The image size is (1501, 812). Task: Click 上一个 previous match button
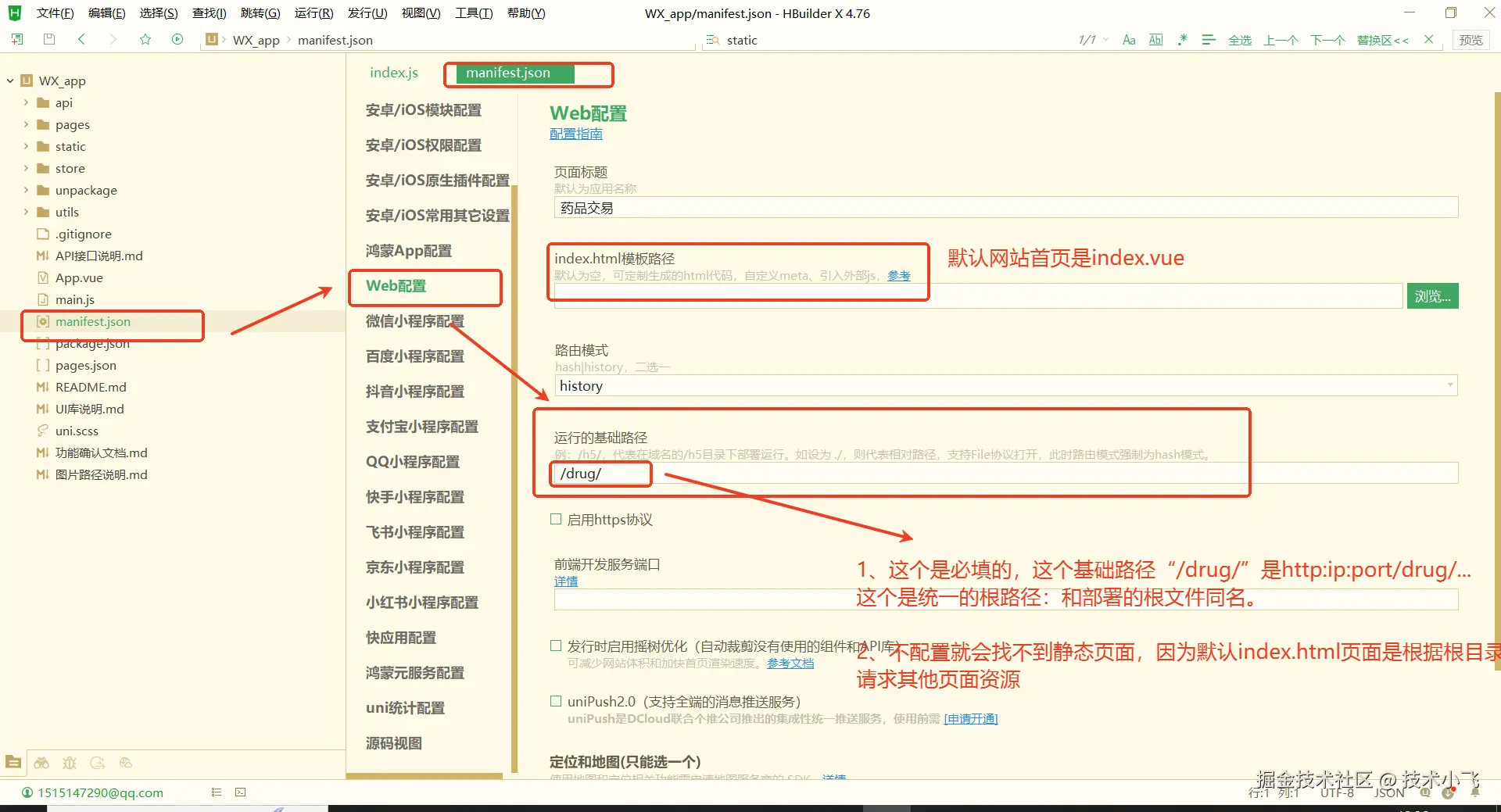[1281, 40]
